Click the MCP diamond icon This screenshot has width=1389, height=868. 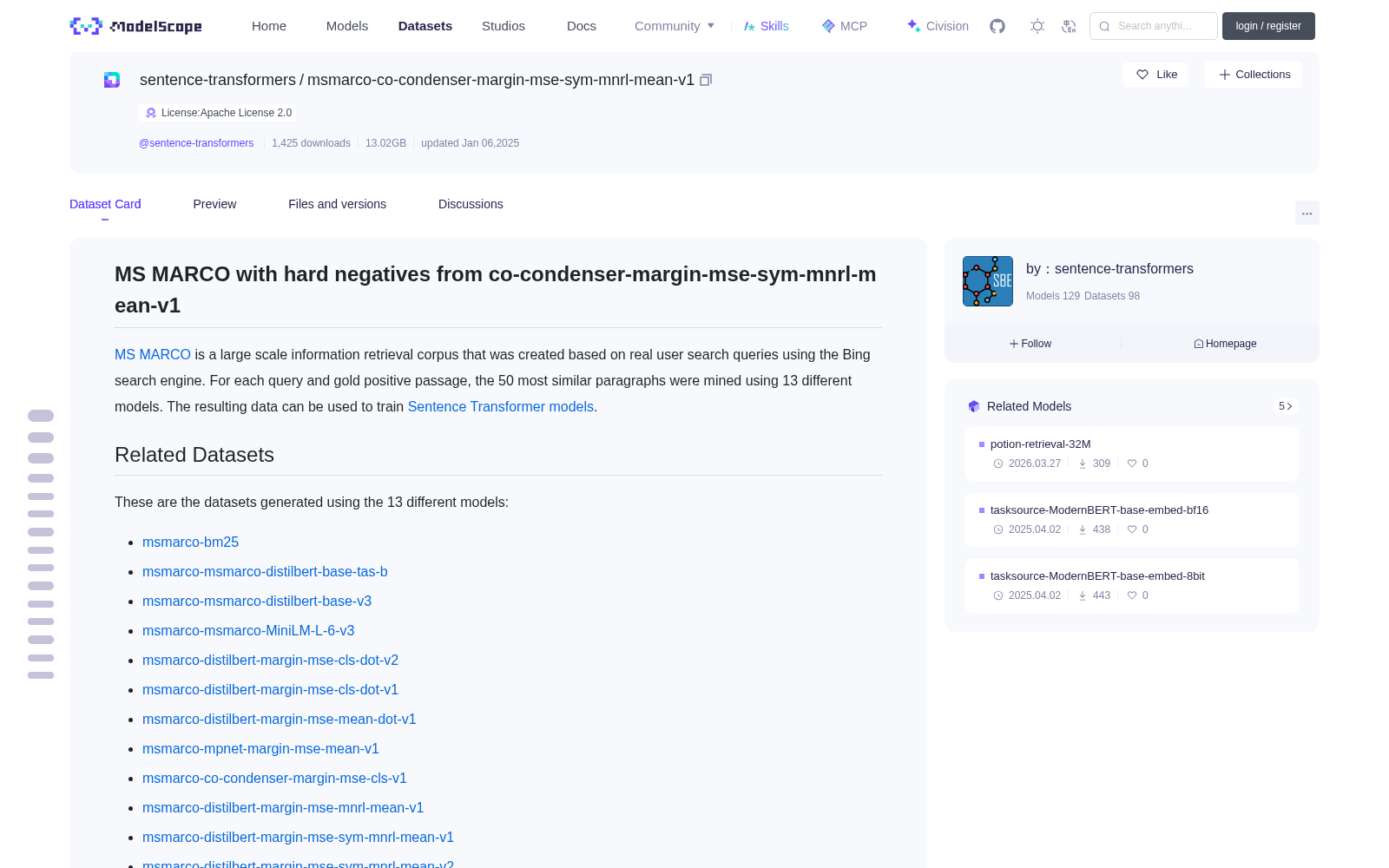(x=828, y=26)
